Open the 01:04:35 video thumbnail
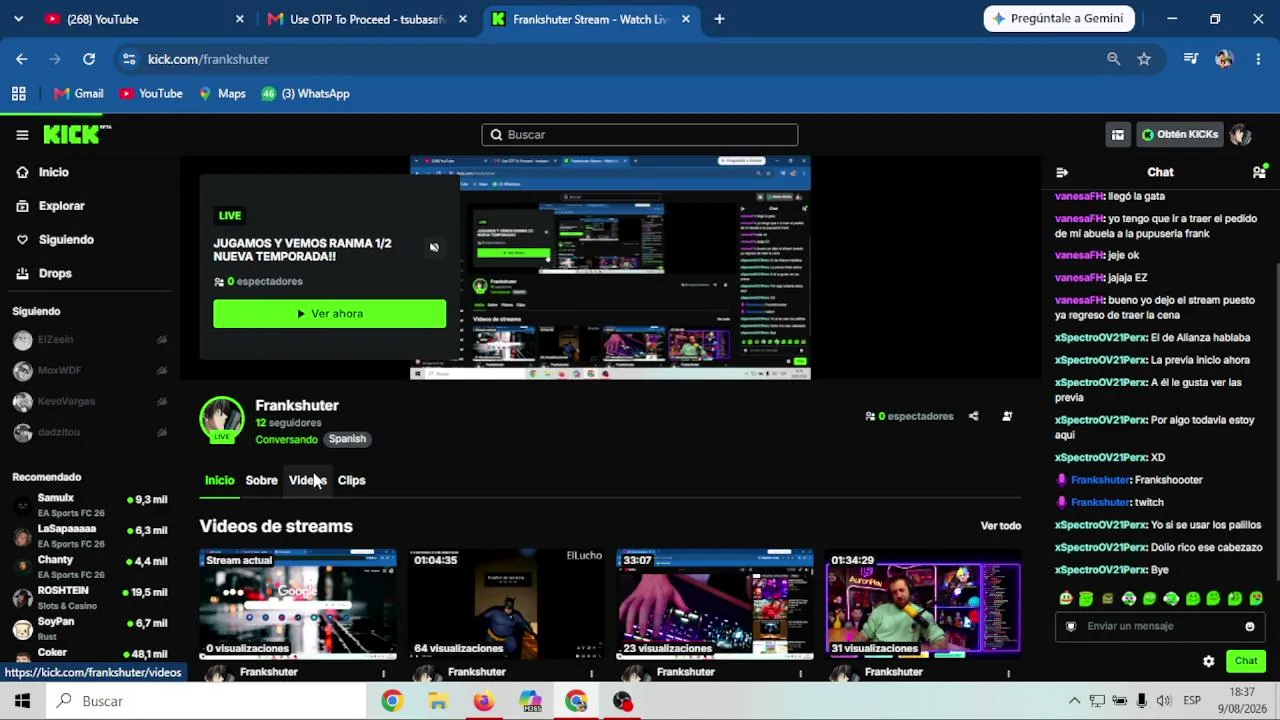The width and height of the screenshot is (1280, 720). [506, 604]
